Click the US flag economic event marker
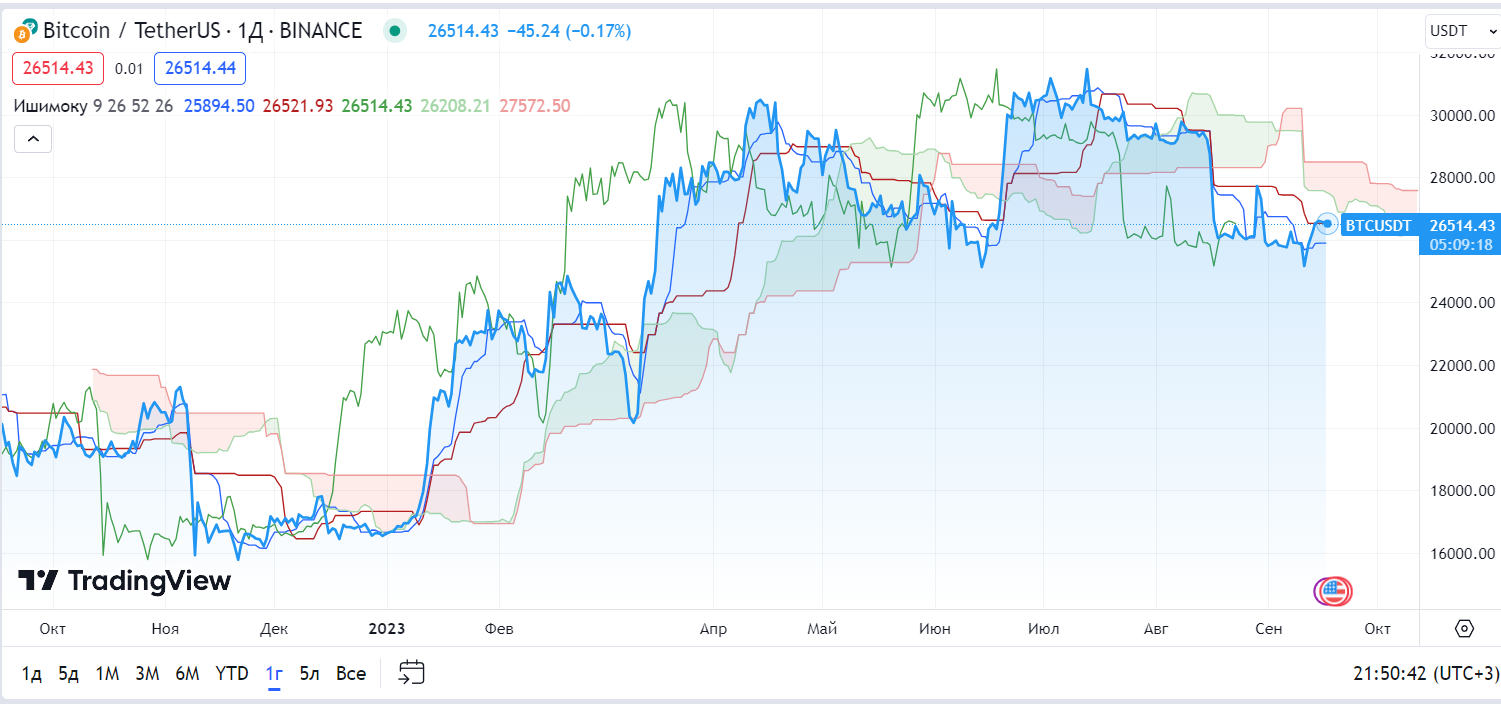 [1333, 591]
